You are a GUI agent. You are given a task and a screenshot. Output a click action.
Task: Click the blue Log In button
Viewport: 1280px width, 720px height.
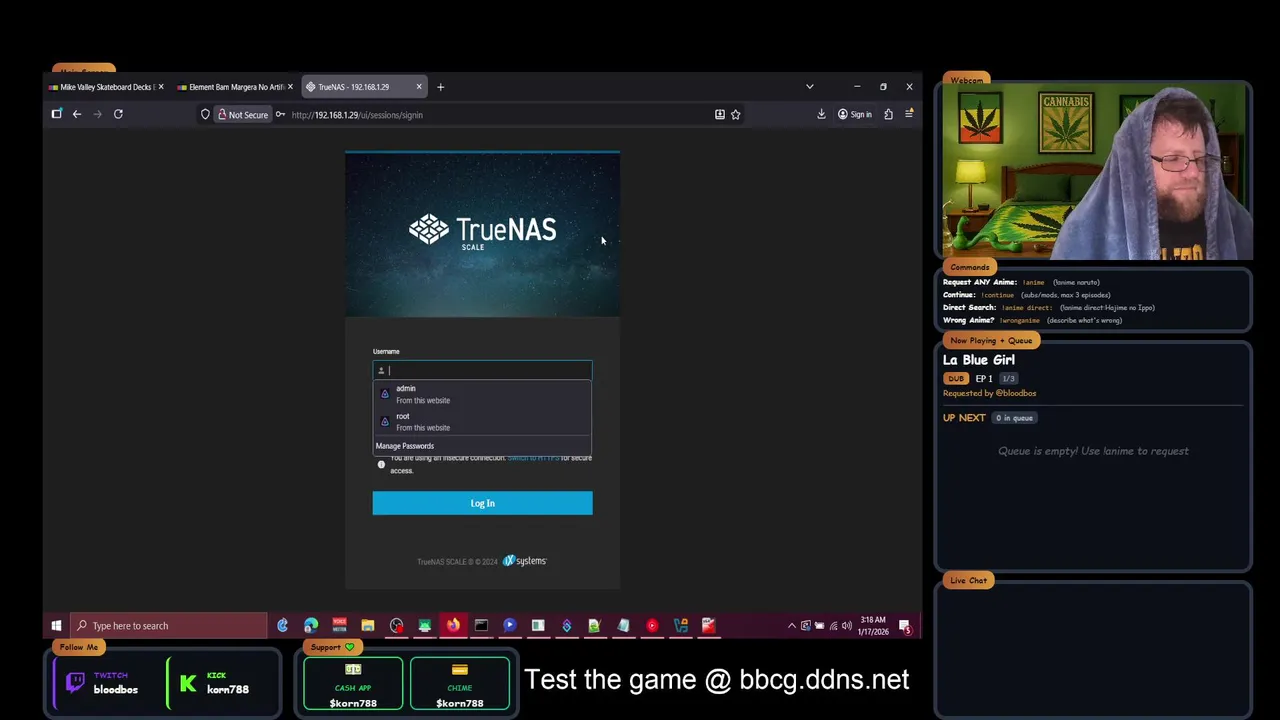pyautogui.click(x=483, y=503)
